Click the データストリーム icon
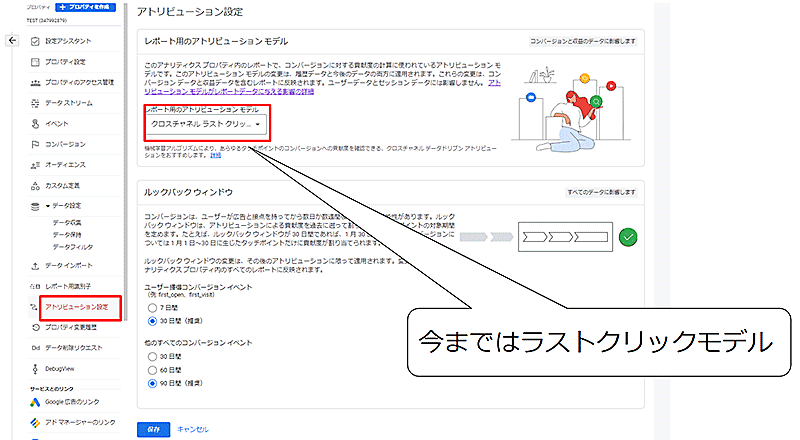Viewport: 800px width, 440px height. [35, 102]
